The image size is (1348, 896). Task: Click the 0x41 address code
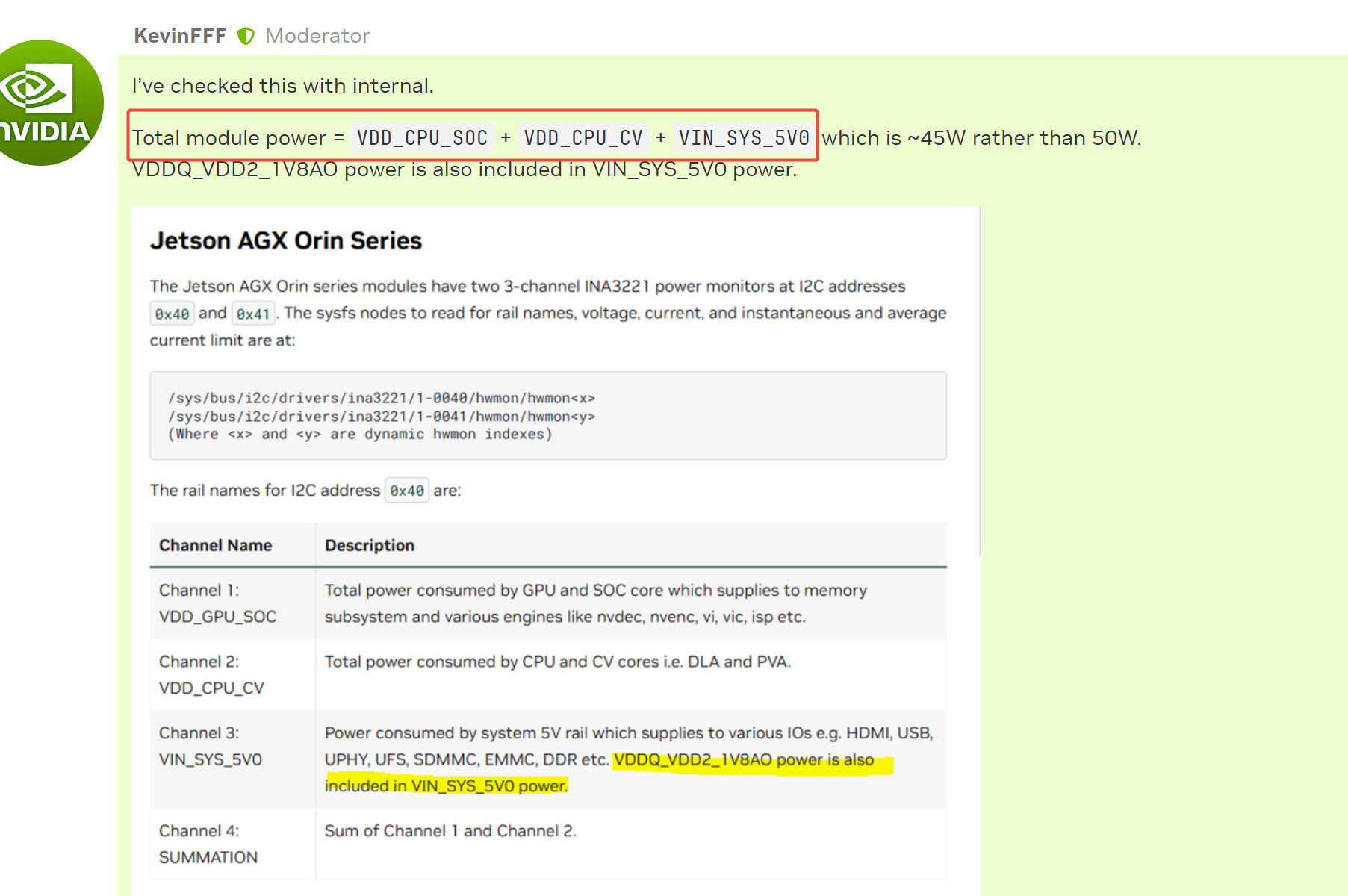click(x=253, y=314)
